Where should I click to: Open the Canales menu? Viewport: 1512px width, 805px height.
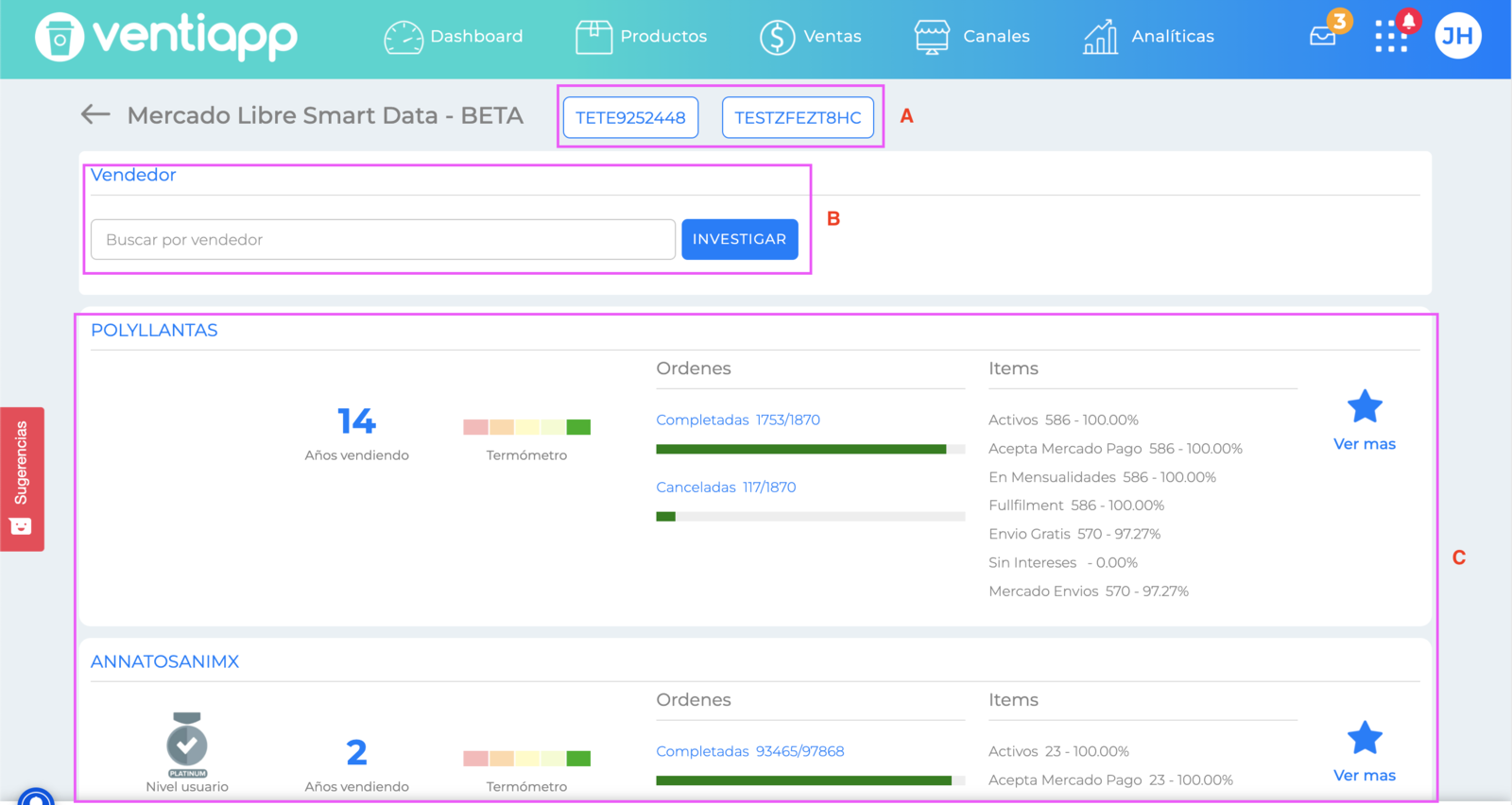click(x=972, y=37)
